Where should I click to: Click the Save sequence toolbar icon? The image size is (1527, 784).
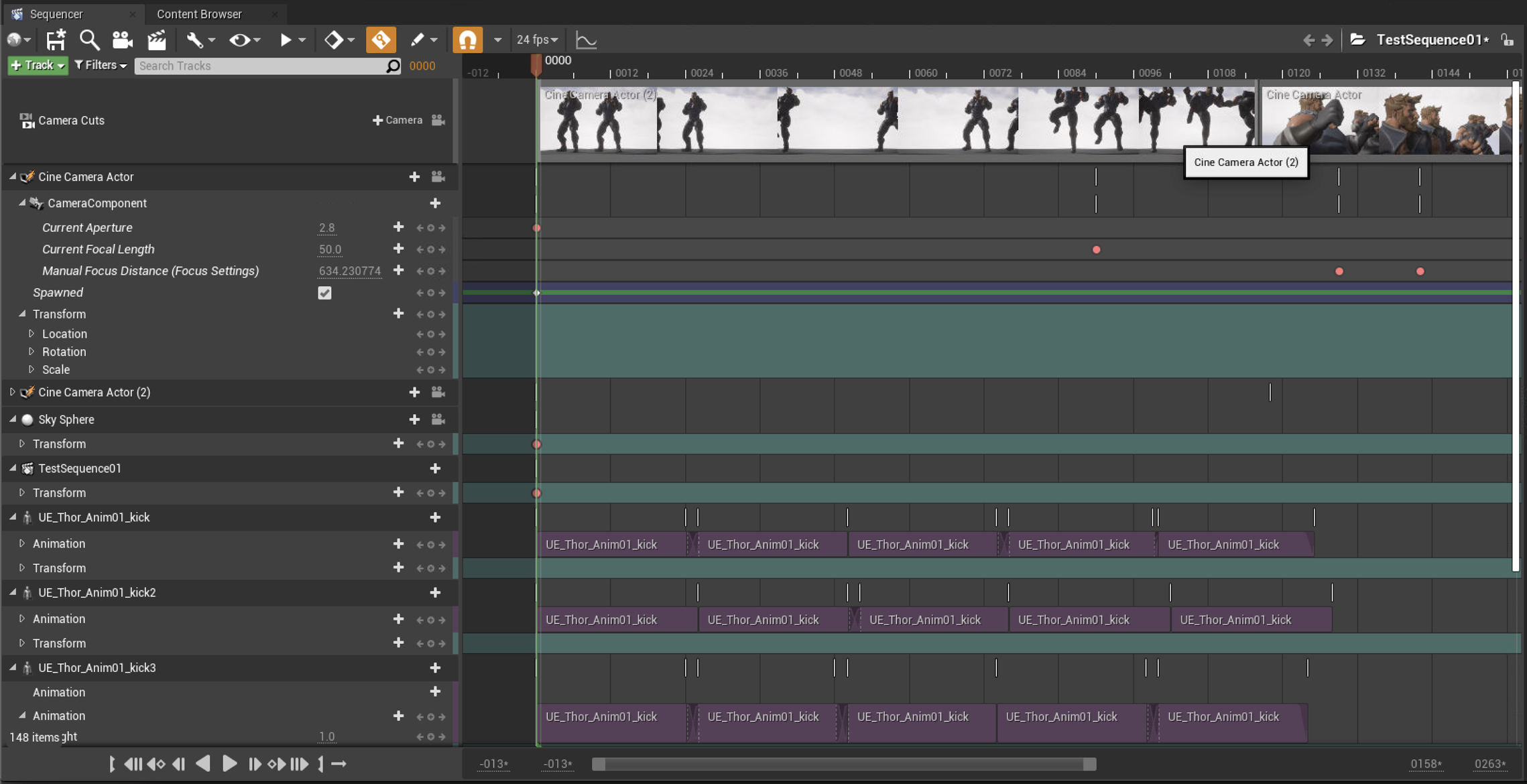click(x=56, y=40)
